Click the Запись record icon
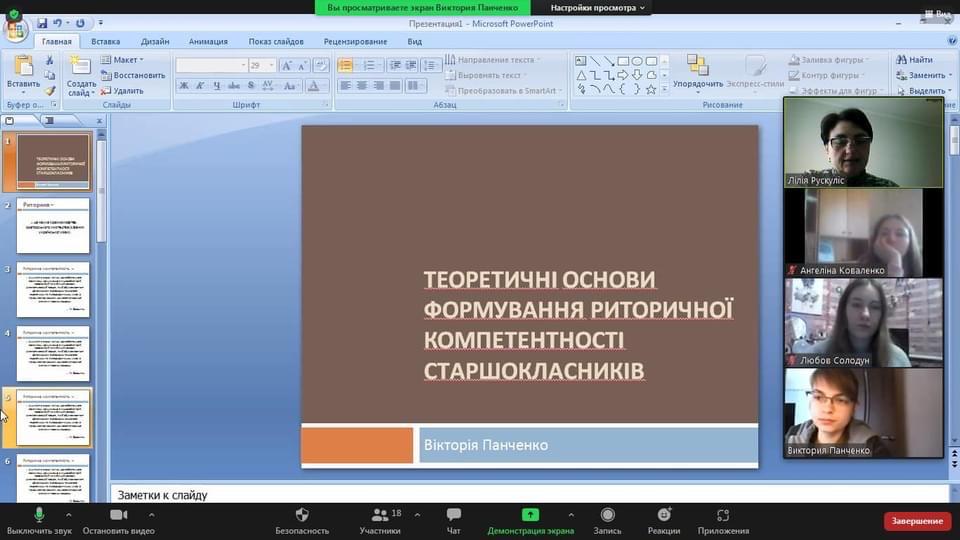The width and height of the screenshot is (960, 540). [607, 515]
